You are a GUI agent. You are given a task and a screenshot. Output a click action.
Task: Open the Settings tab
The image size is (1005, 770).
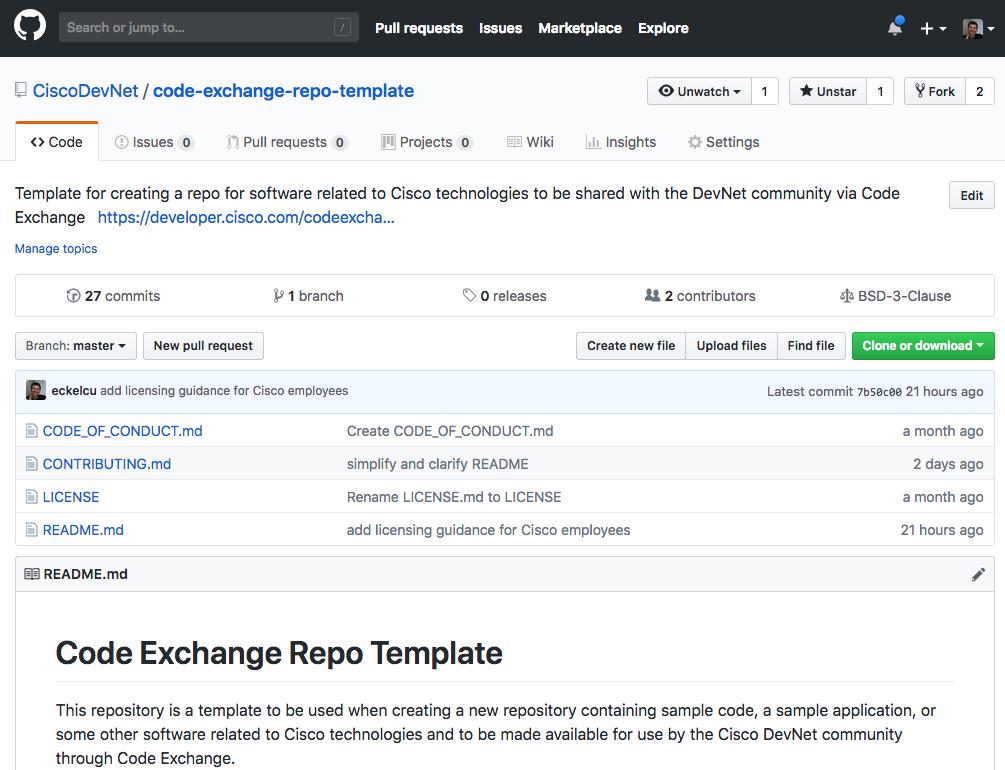[723, 142]
